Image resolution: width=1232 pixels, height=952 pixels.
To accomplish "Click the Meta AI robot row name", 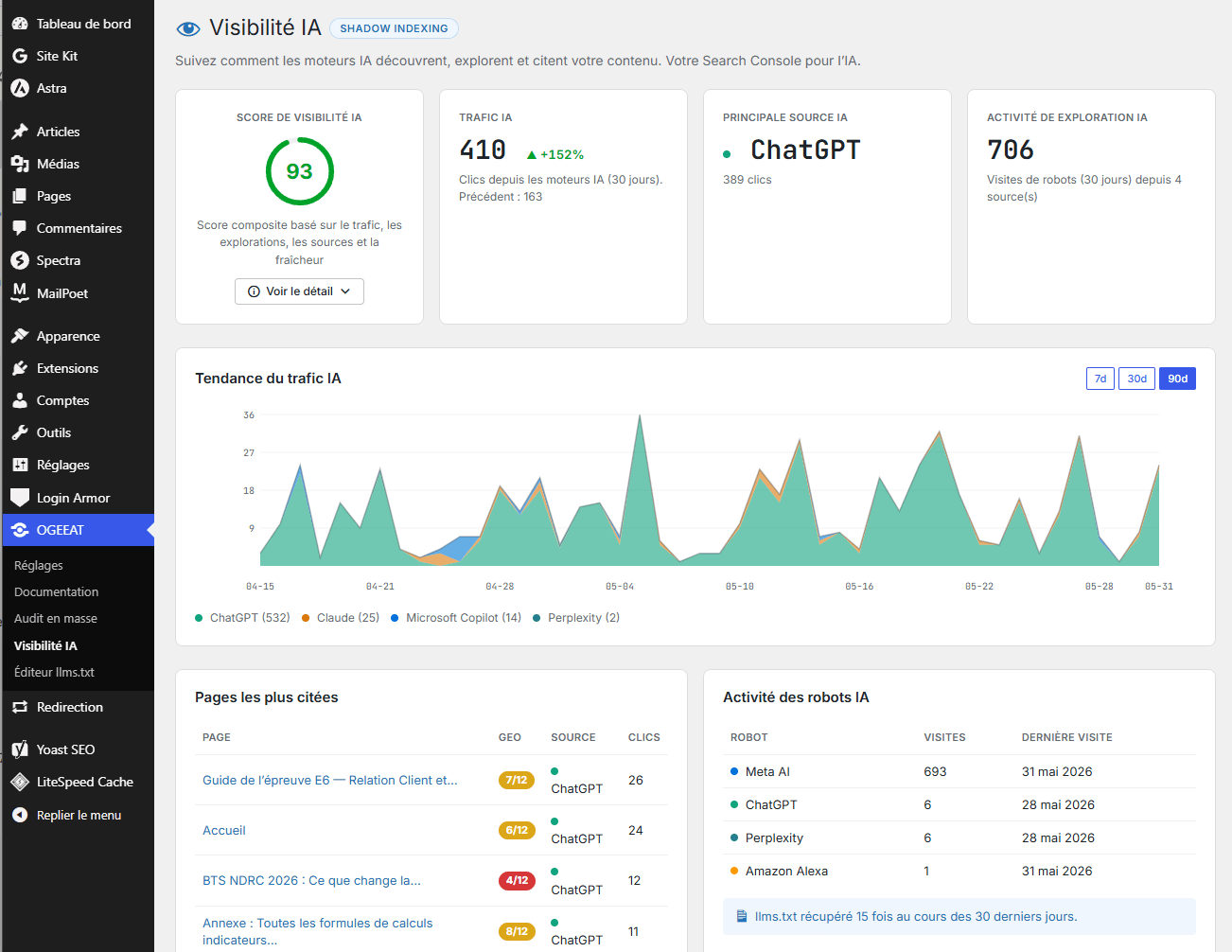I will click(767, 771).
